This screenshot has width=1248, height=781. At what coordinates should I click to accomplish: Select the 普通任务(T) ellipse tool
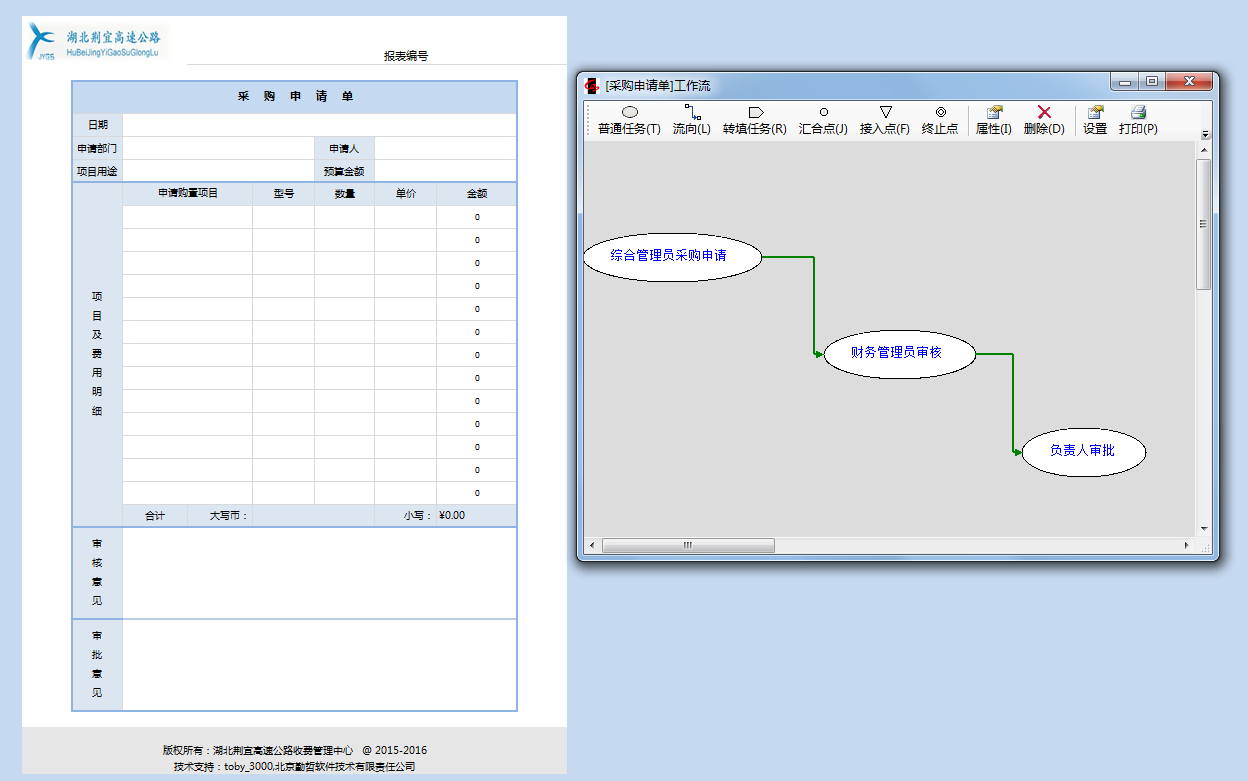tap(629, 120)
